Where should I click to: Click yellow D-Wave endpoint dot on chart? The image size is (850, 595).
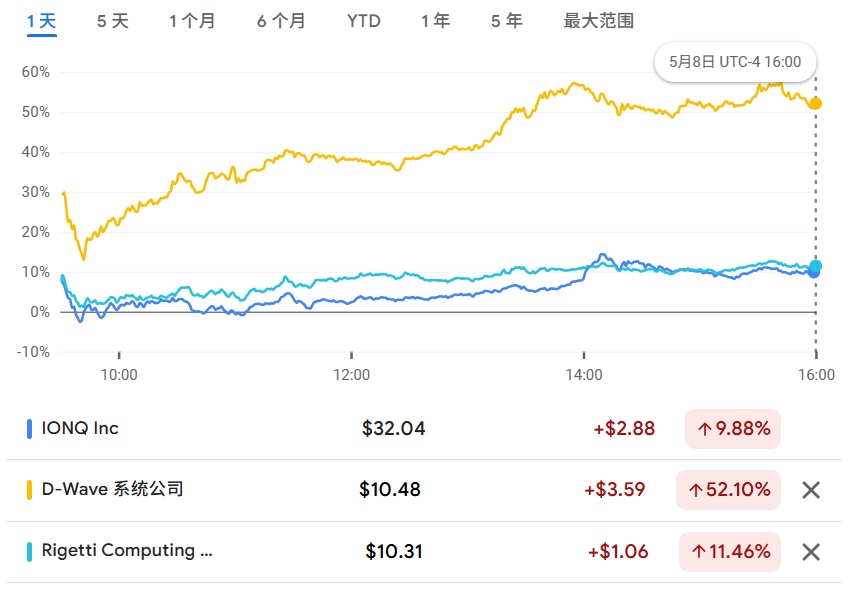(x=815, y=104)
